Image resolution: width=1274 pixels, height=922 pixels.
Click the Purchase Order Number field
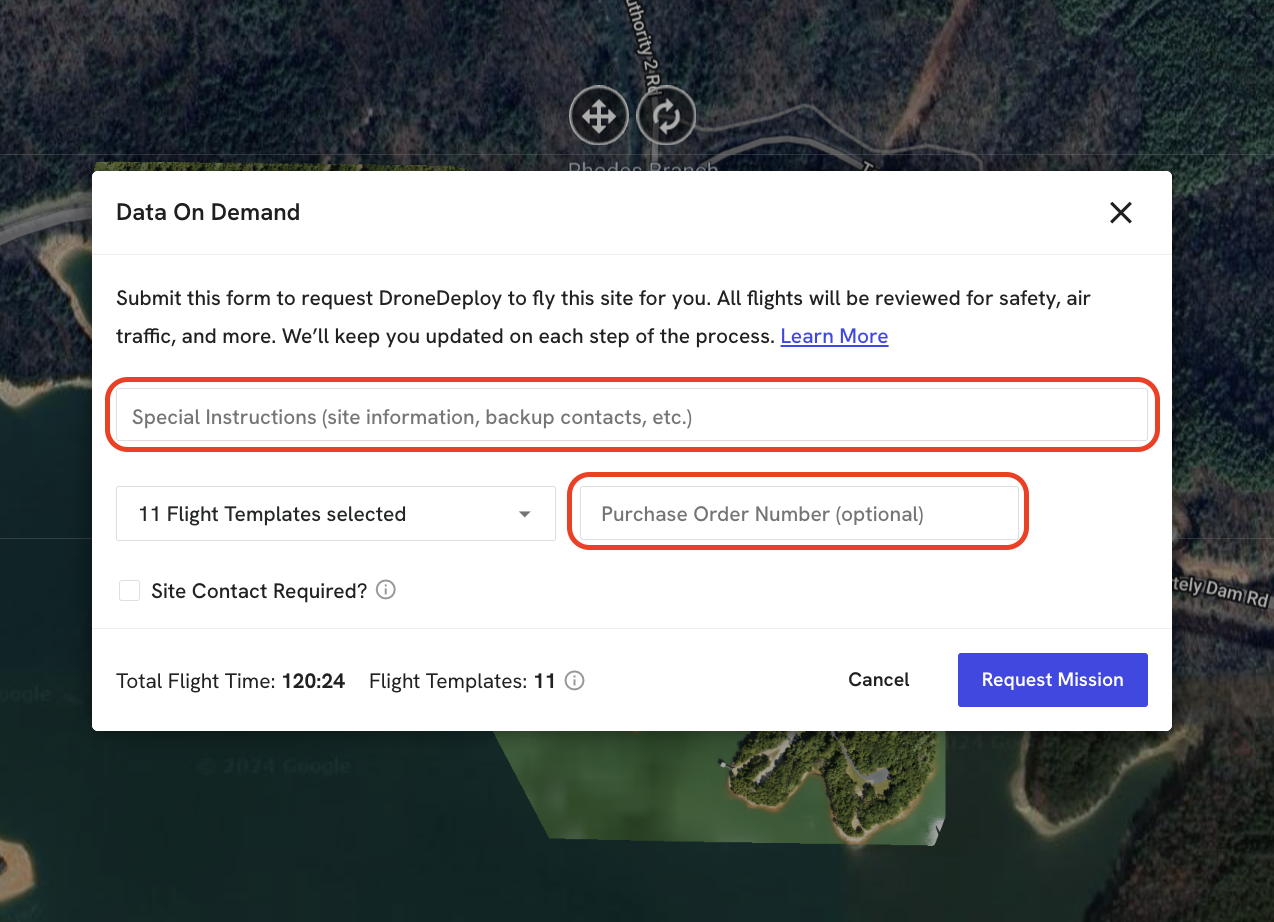click(x=797, y=513)
